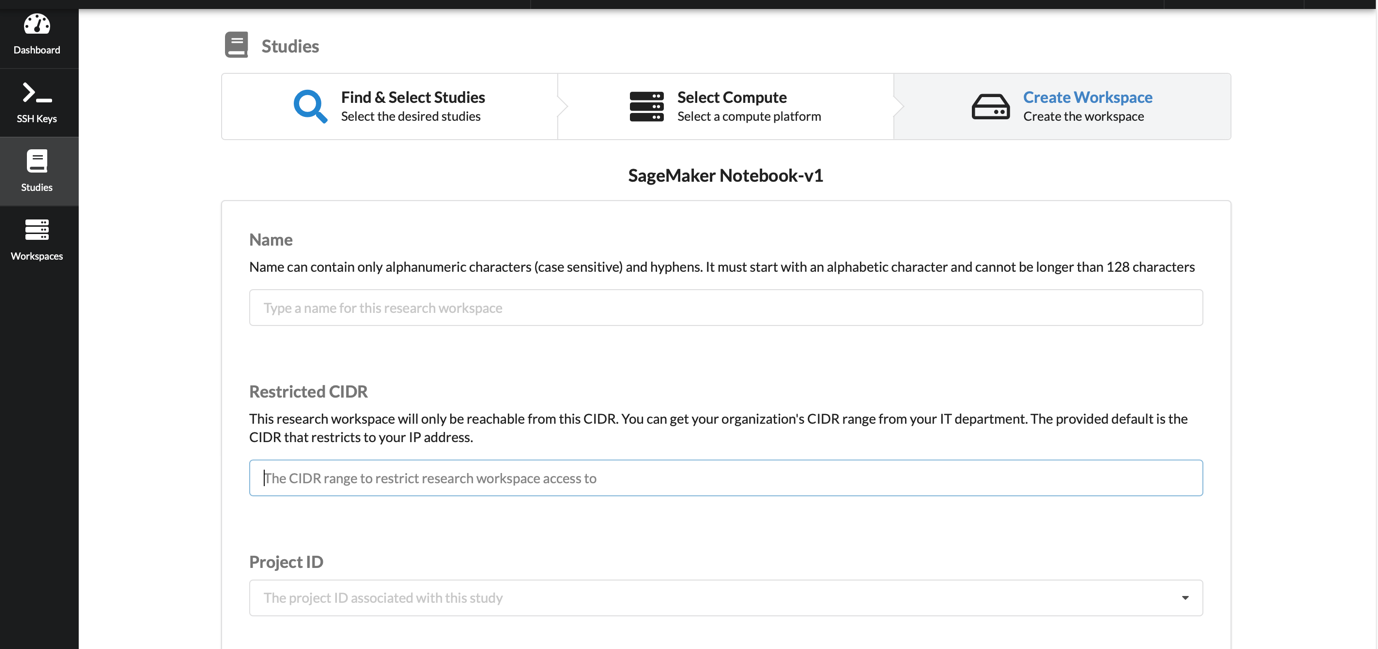Focus the Restricted CIDR range input
Viewport: 1378px width, 649px height.
[x=726, y=478]
